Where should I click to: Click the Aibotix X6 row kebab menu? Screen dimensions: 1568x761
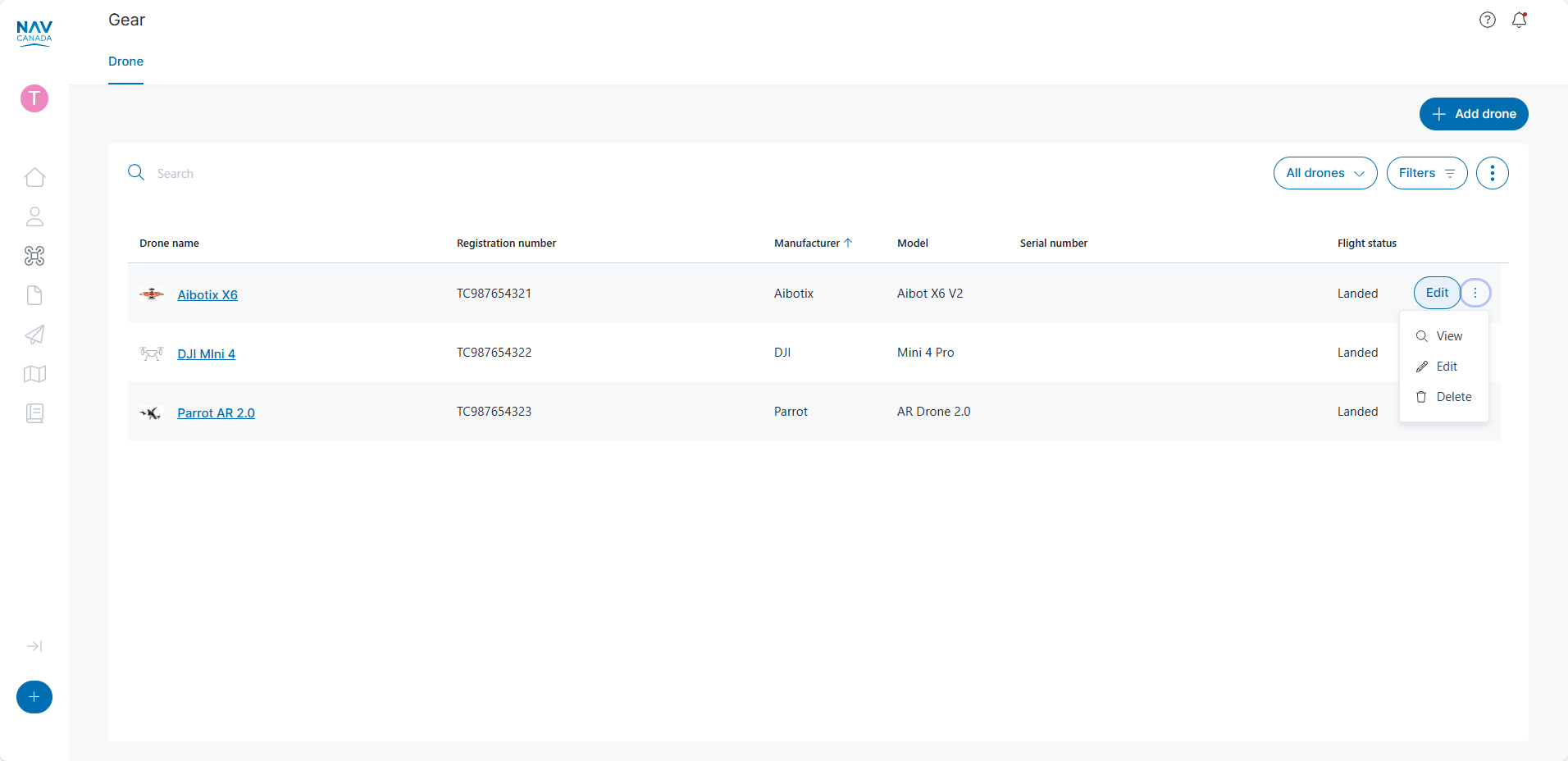[1475, 293]
